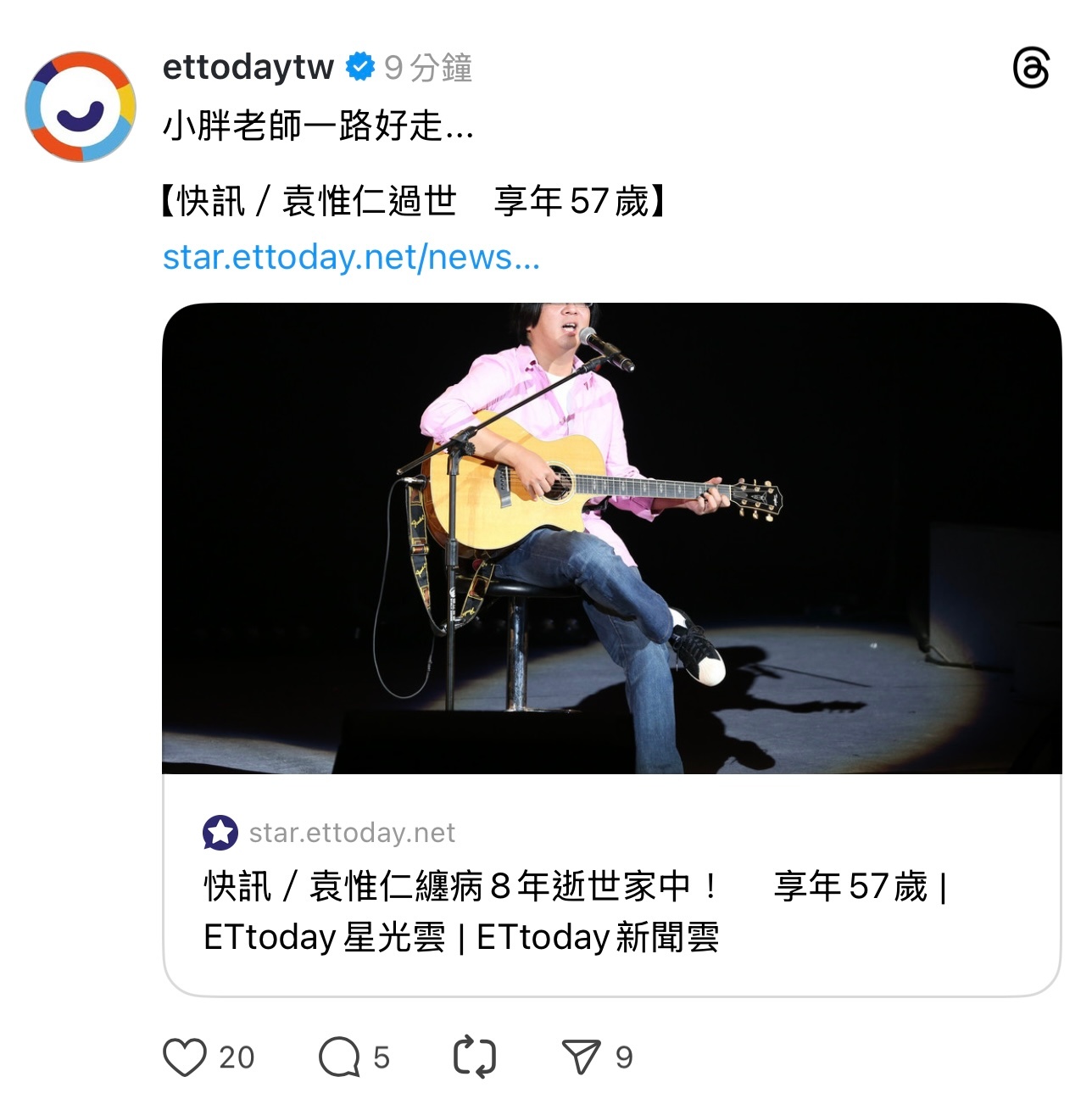
Task: Select the post text 小胖老師一路好走
Action: (x=318, y=126)
